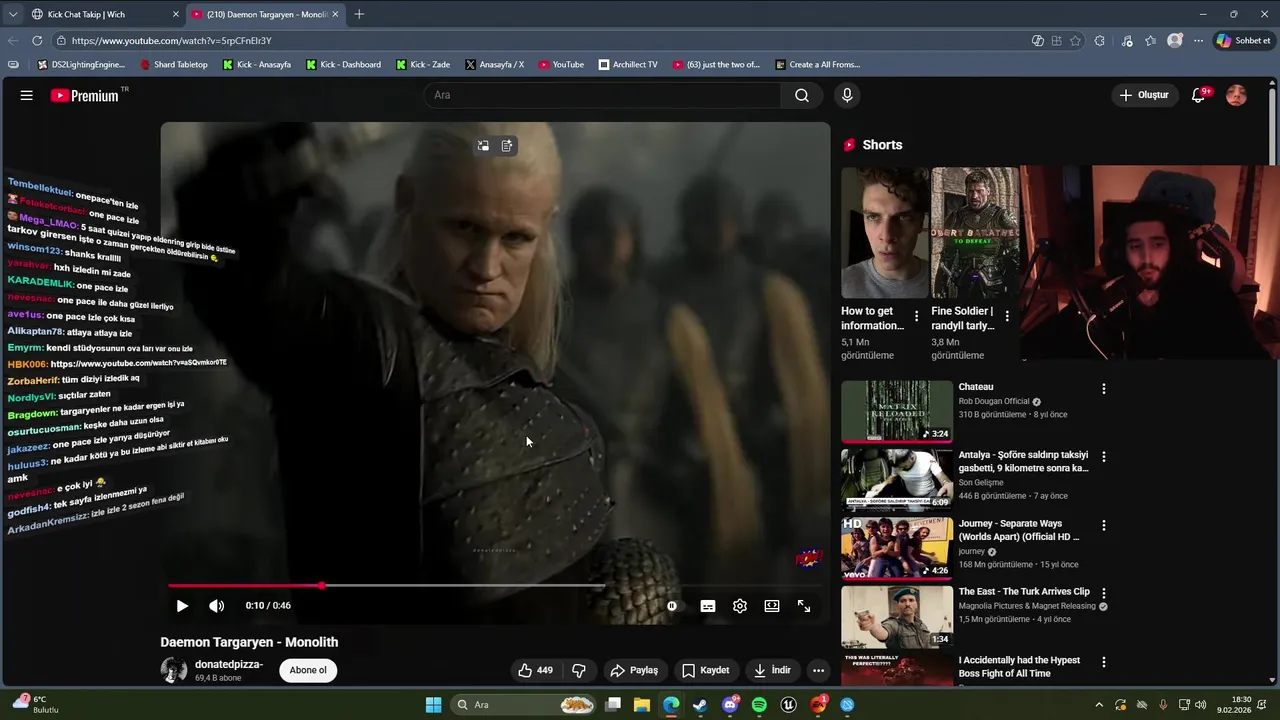Click the Kaydet save button

pos(706,670)
